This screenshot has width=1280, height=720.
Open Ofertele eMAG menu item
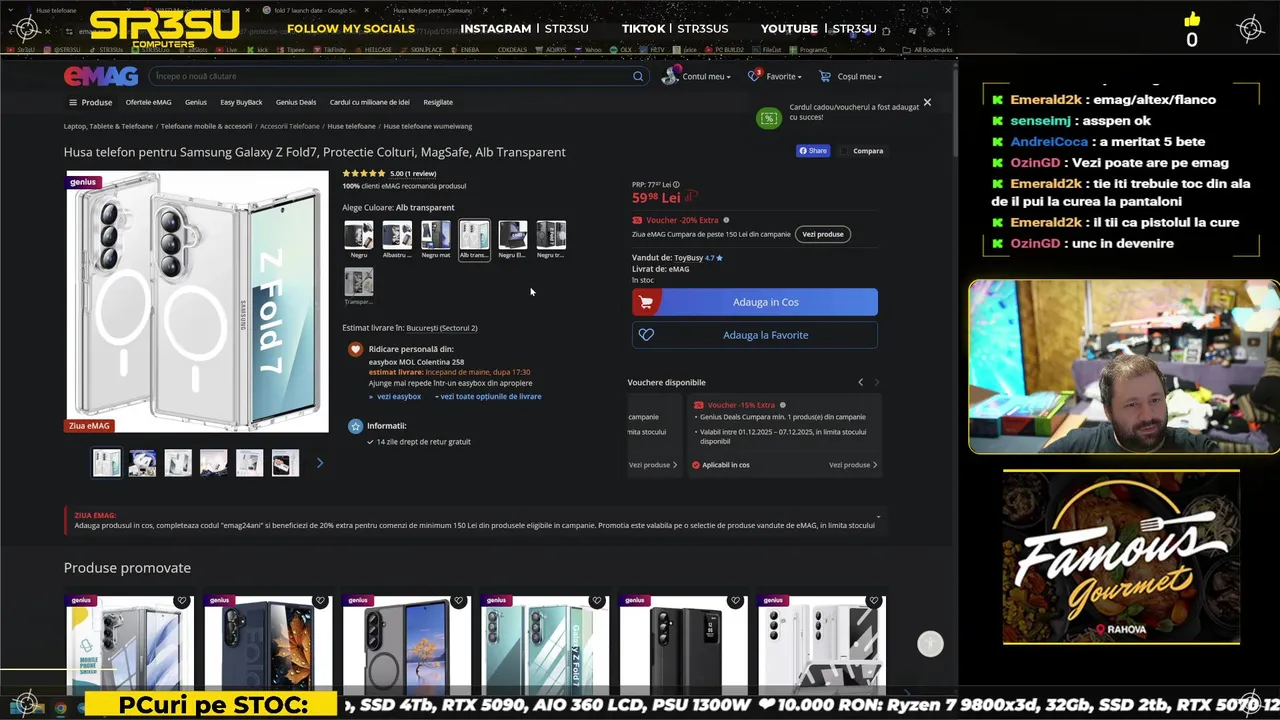click(x=148, y=102)
